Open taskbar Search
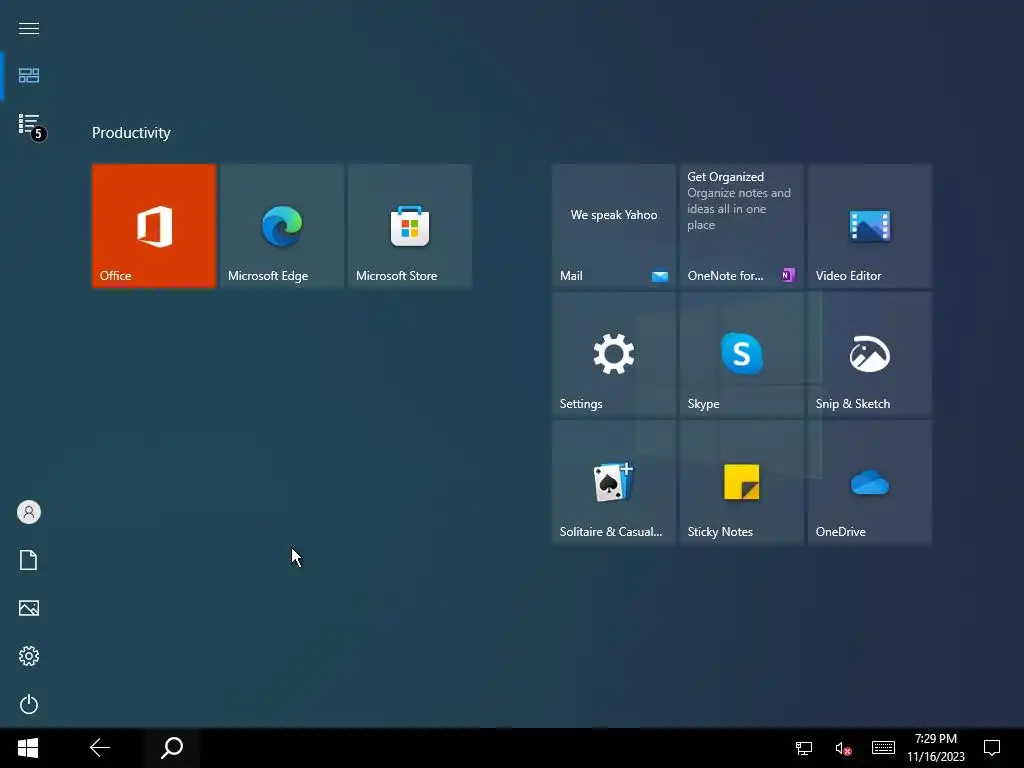 tap(172, 748)
